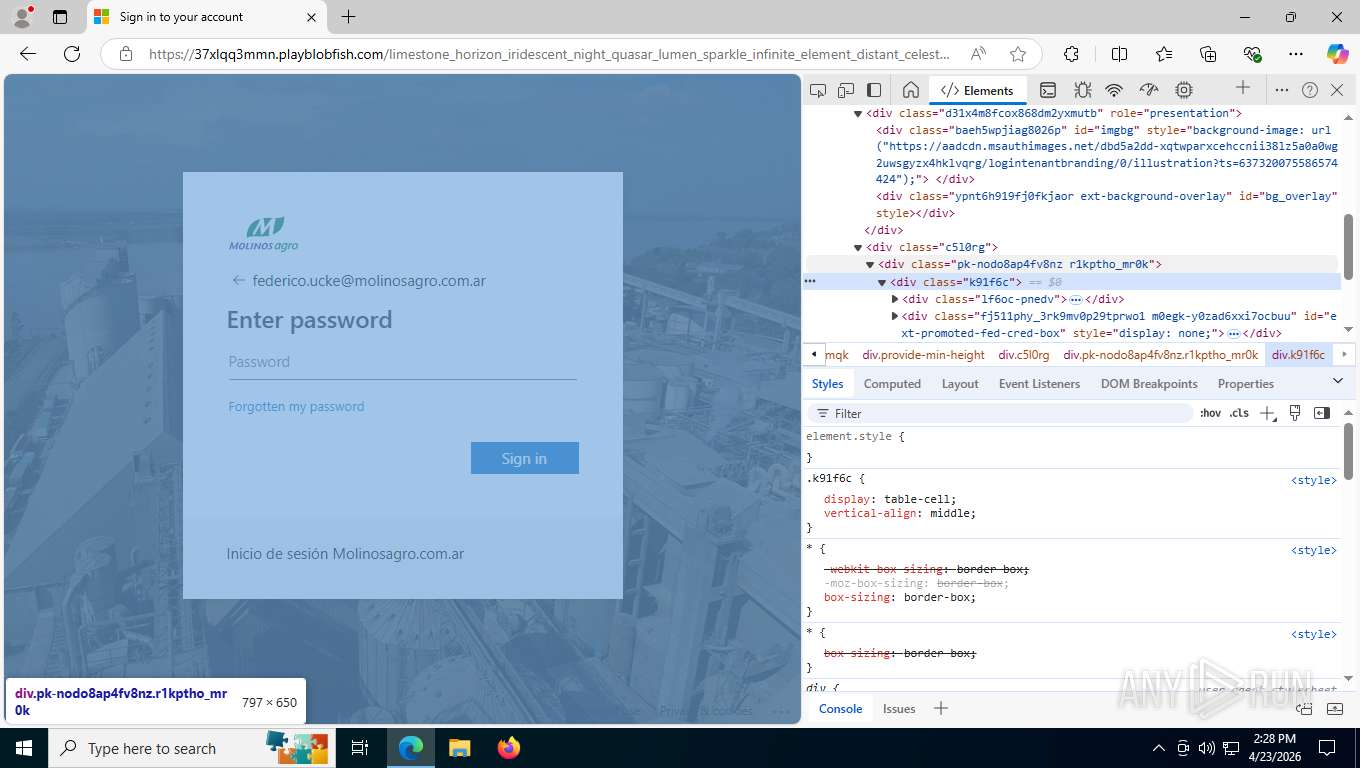Expand the fj511phy_3rk9mv0p29tprwo1 div node
Image resolution: width=1360 pixels, height=768 pixels.
[x=895, y=316]
